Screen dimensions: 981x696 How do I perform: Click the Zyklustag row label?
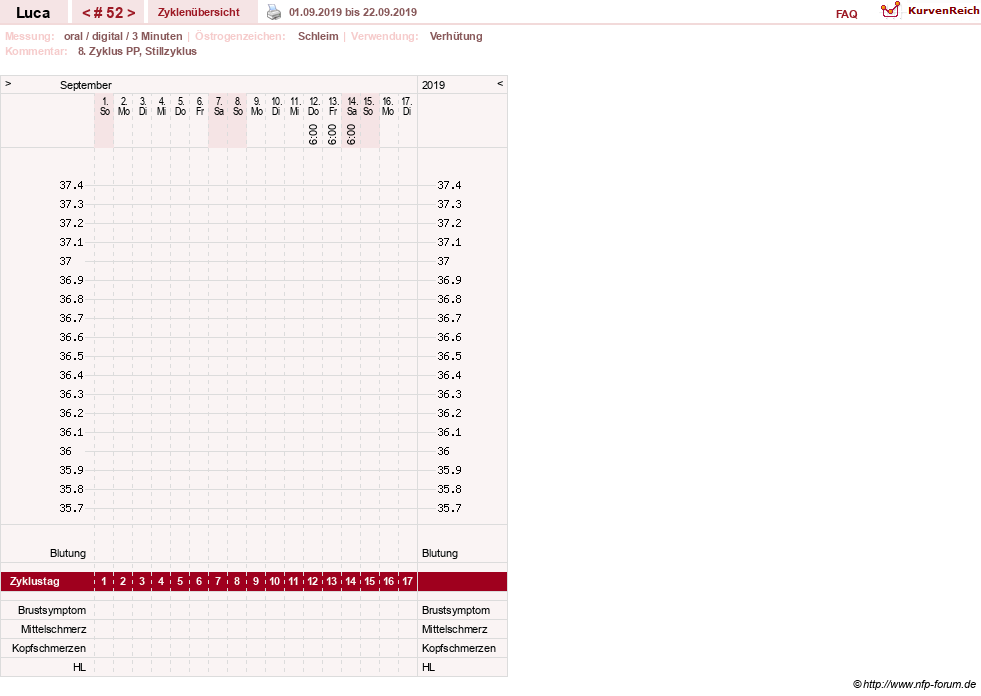[34, 581]
